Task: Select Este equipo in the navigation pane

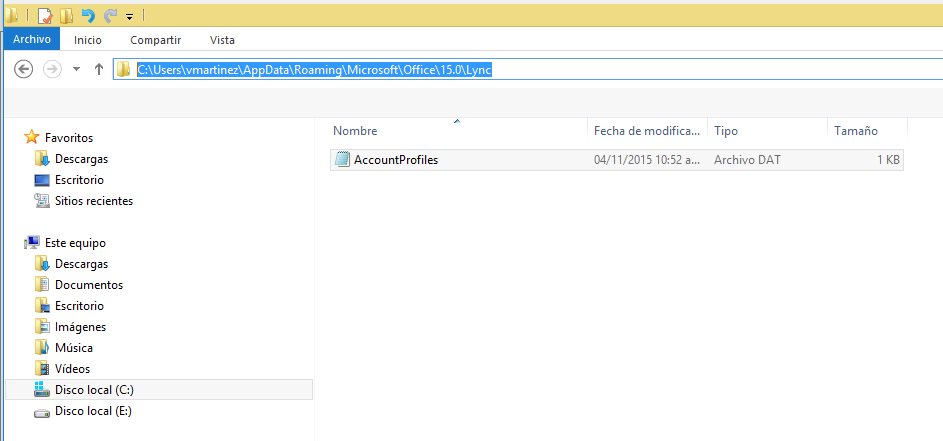Action: point(75,243)
